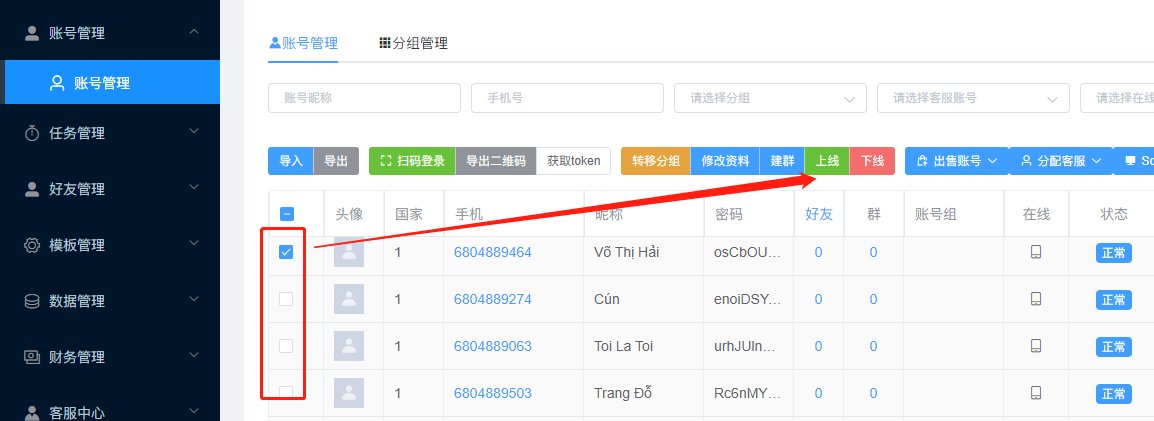Switch to the 分组管理 tab

coord(413,43)
